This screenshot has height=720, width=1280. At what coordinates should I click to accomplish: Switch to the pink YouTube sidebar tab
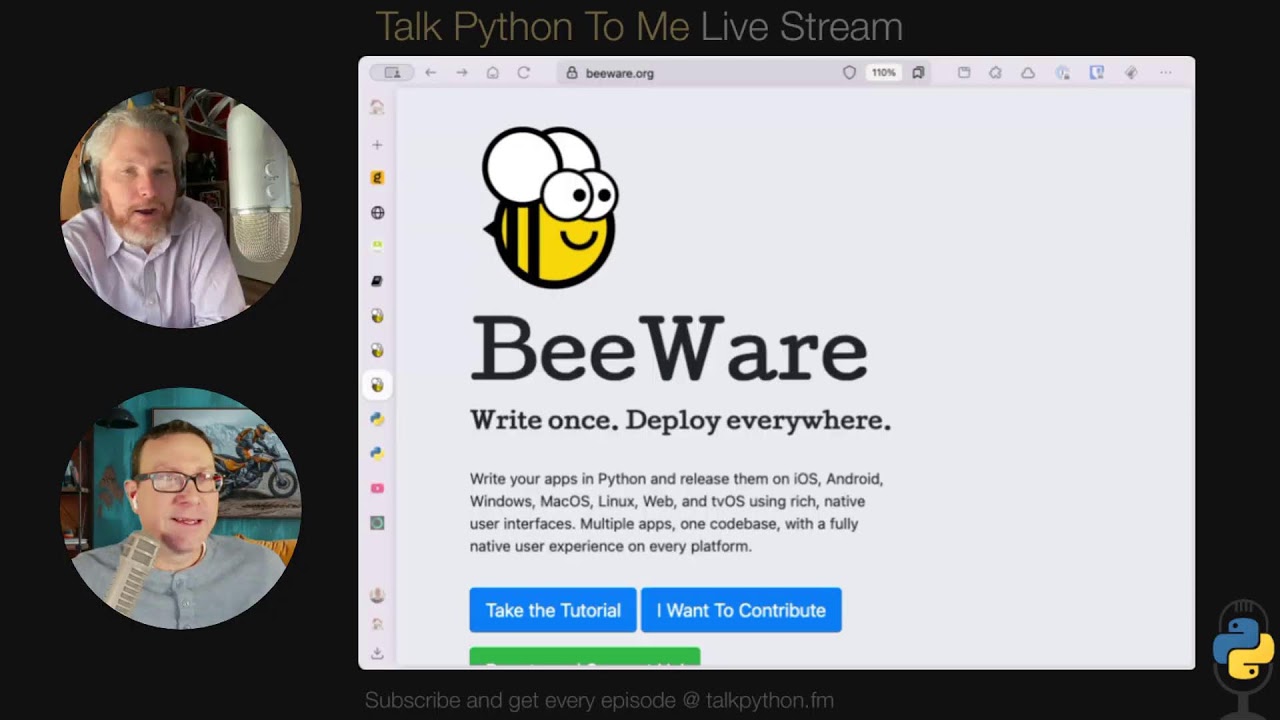(377, 488)
